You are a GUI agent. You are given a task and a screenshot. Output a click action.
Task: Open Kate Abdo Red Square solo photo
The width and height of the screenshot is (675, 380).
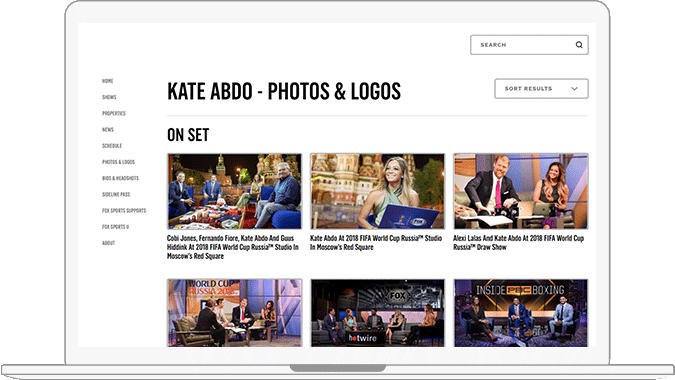click(x=378, y=191)
